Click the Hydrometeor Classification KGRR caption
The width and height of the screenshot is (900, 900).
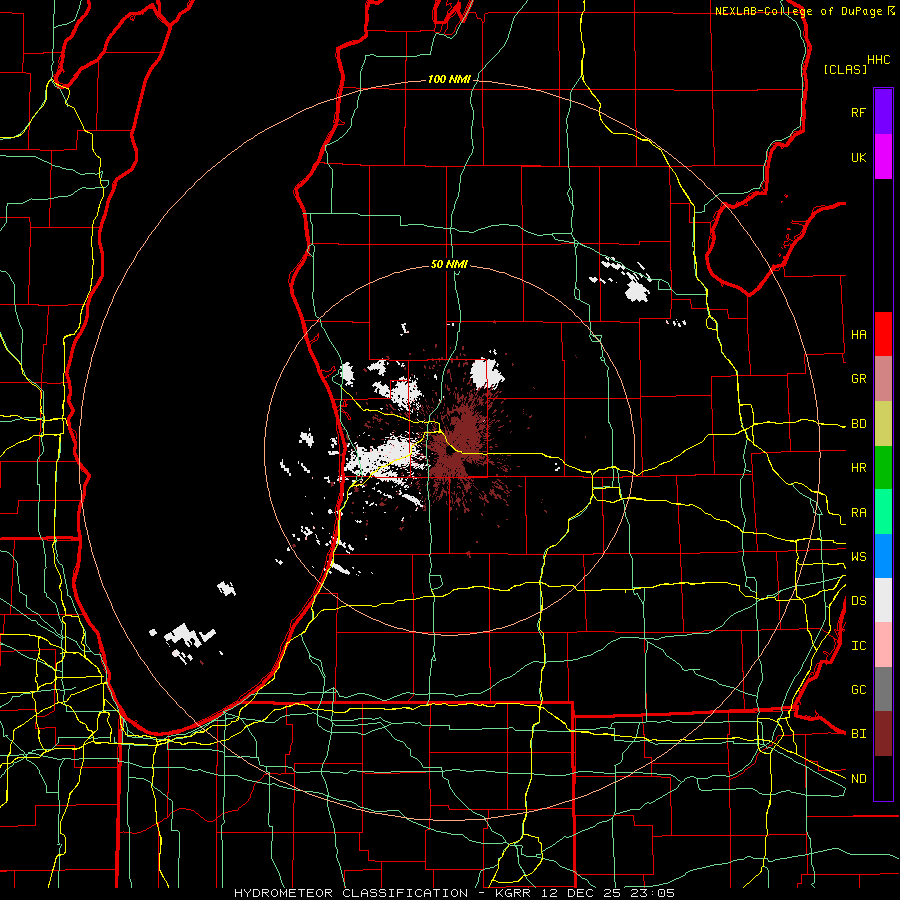click(x=454, y=893)
